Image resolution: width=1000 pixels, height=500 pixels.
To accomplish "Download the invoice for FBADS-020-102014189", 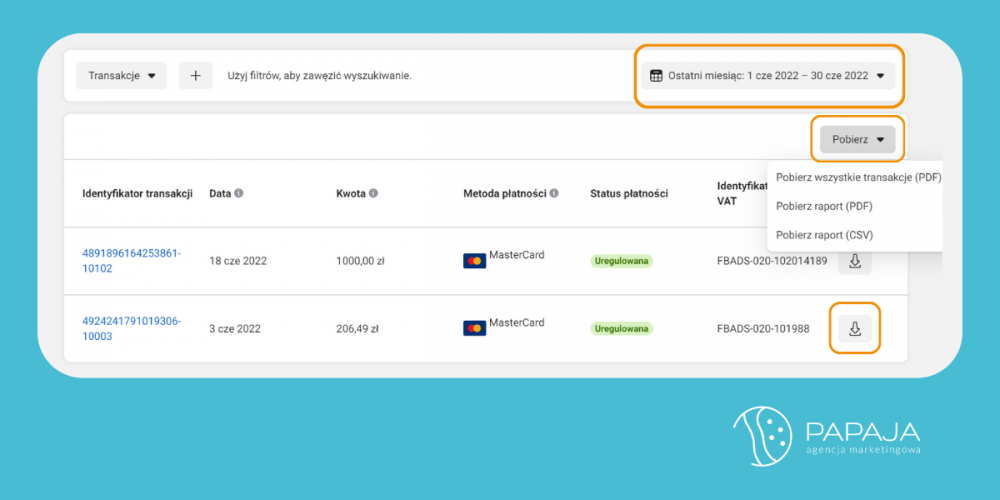I will 855,261.
